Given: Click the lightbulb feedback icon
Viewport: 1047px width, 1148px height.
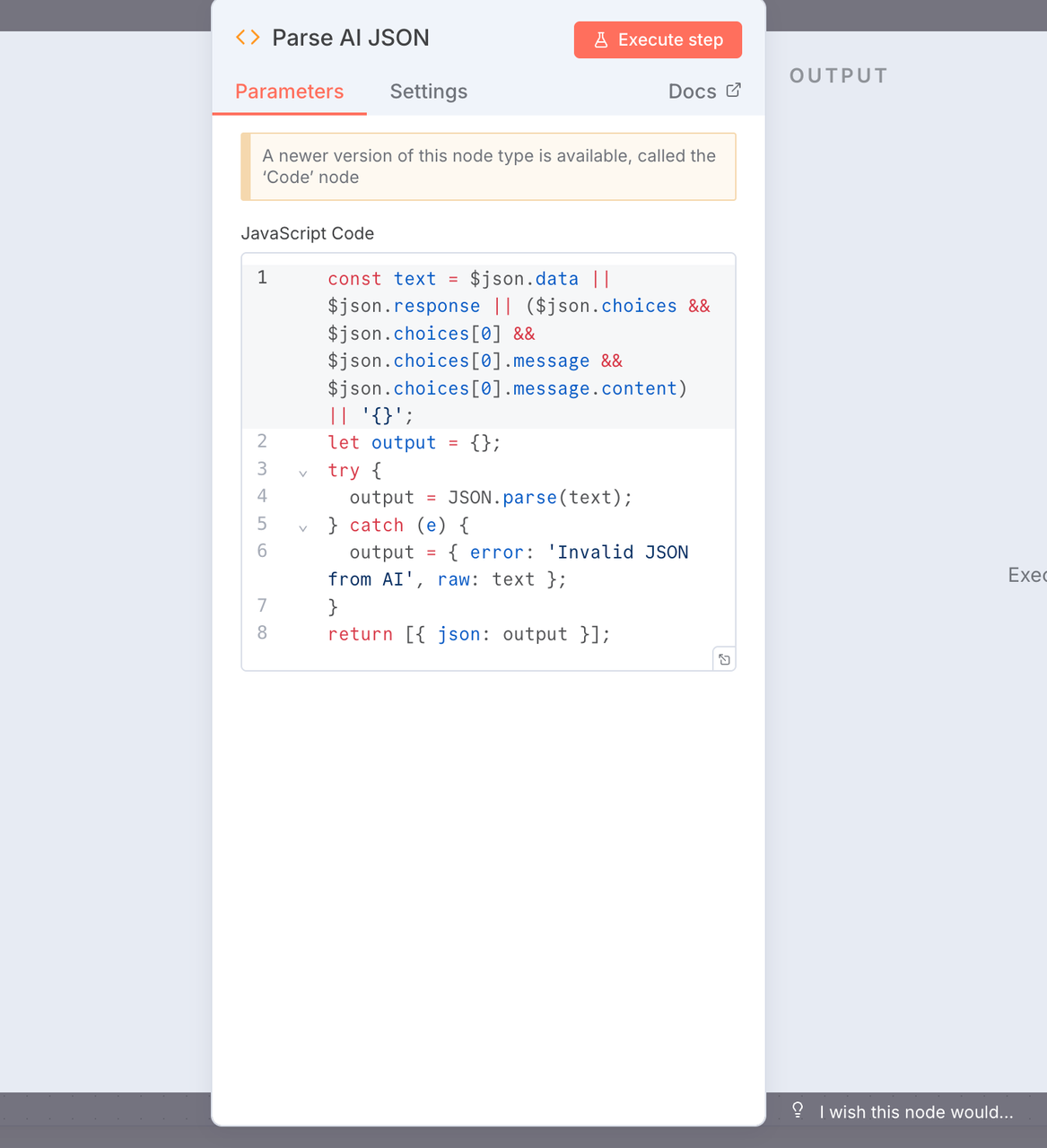Looking at the screenshot, I should point(798,1110).
